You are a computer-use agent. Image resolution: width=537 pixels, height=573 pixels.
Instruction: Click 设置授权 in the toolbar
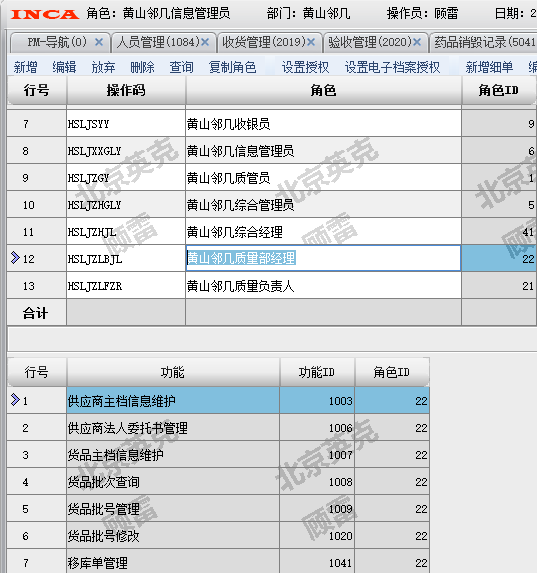coord(305,67)
